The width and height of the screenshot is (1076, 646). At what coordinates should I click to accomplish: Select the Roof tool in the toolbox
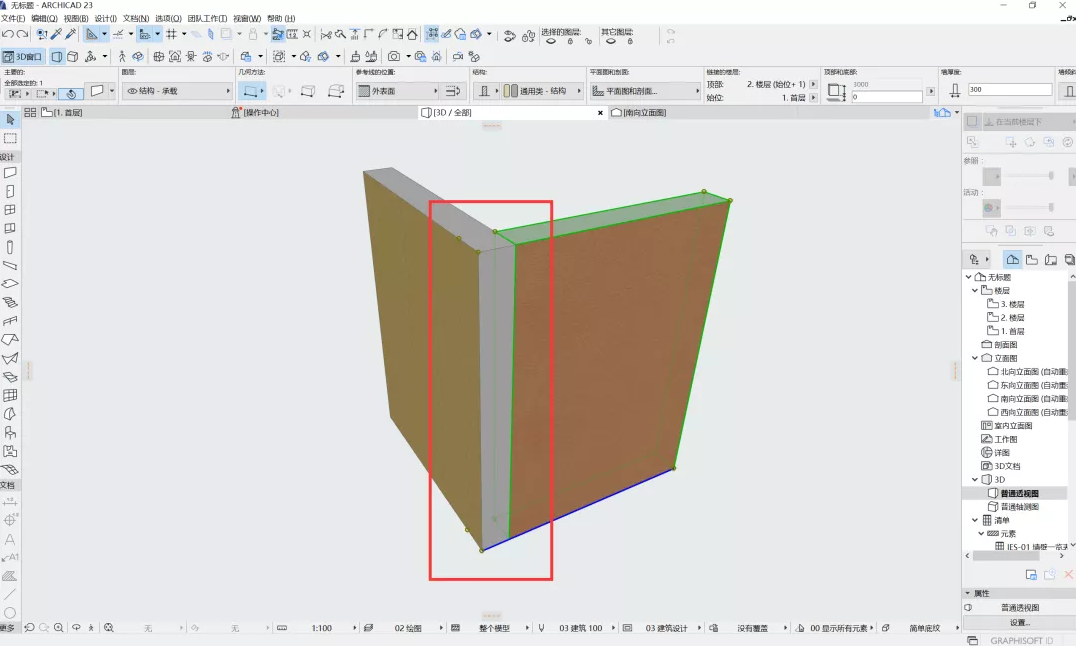(10, 340)
